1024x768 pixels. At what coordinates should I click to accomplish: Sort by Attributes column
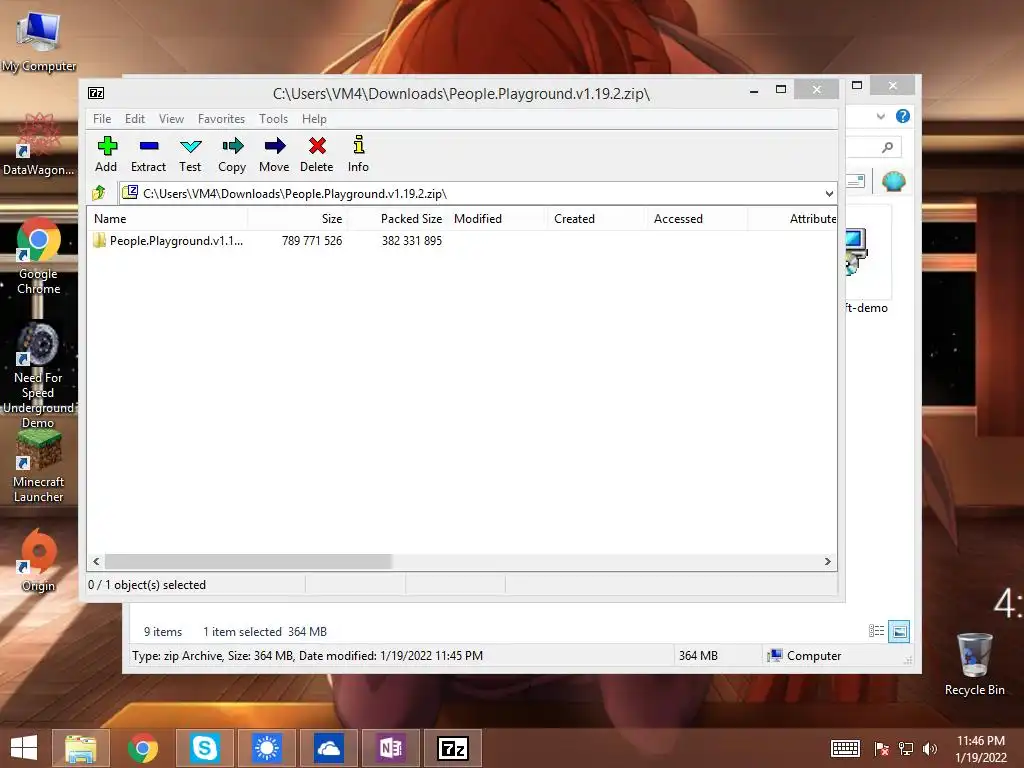pyautogui.click(x=793, y=219)
